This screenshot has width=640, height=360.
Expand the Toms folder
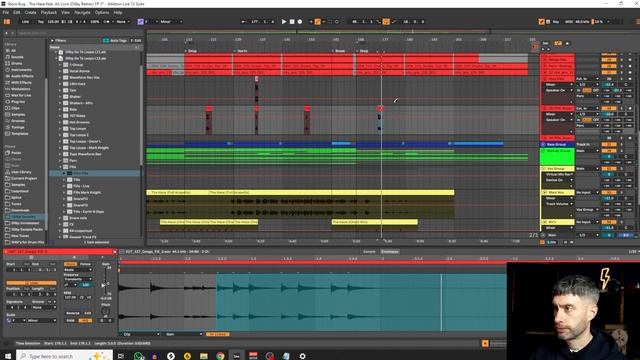(60, 90)
